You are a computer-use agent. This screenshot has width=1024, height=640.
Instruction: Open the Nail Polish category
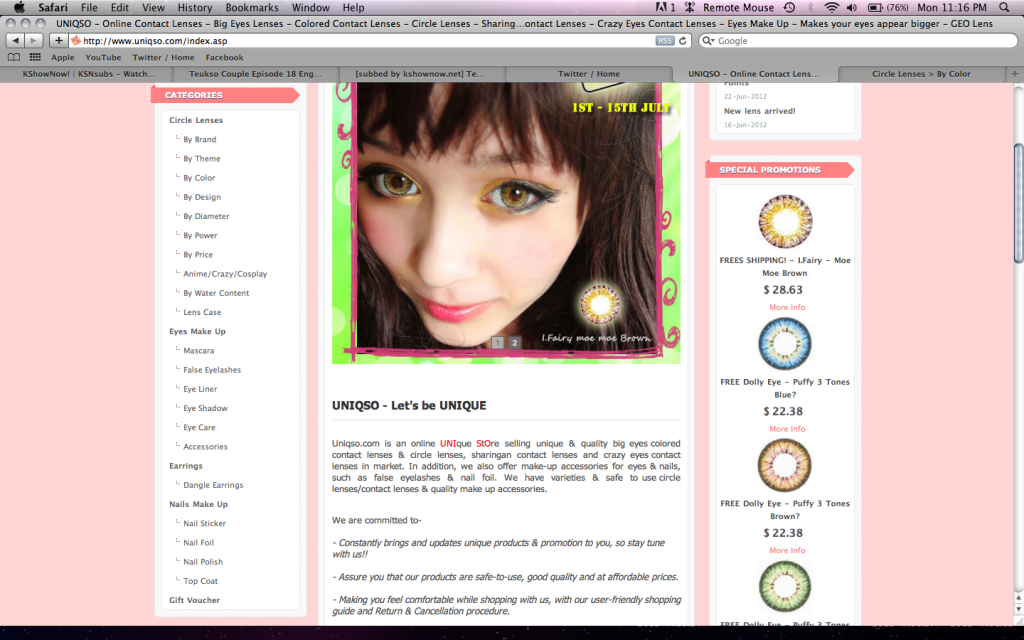click(202, 562)
